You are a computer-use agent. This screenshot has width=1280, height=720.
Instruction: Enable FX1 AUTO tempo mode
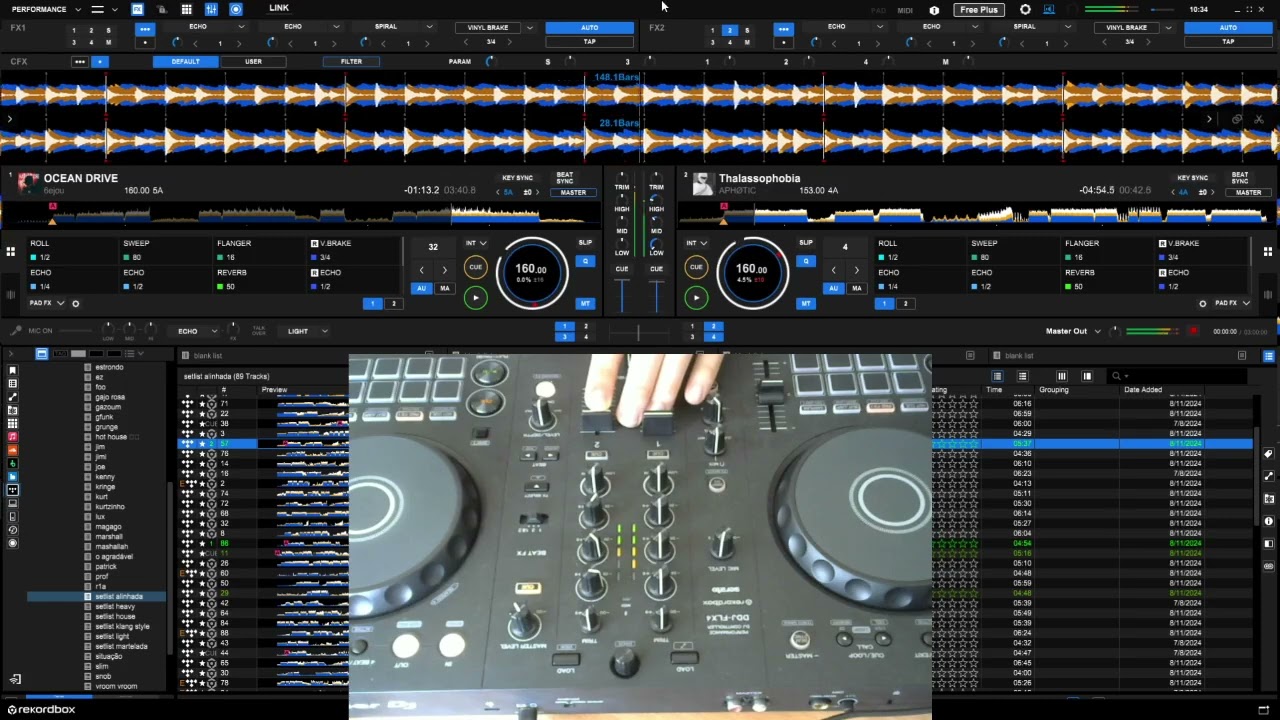(x=590, y=28)
